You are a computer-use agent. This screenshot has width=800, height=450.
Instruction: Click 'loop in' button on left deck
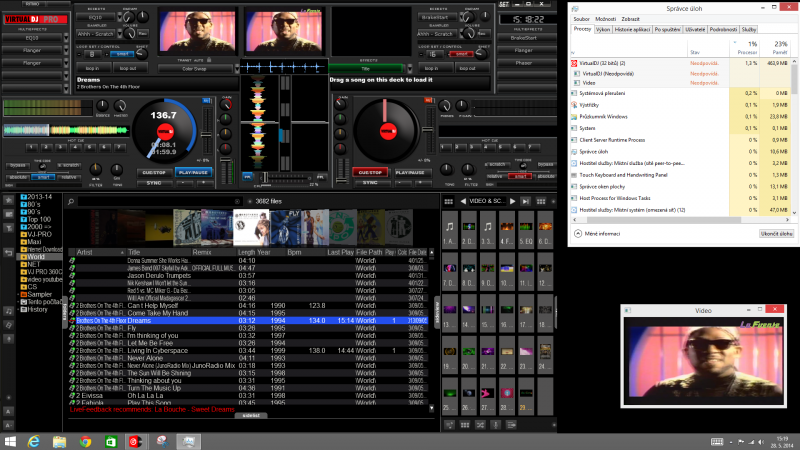(92, 68)
